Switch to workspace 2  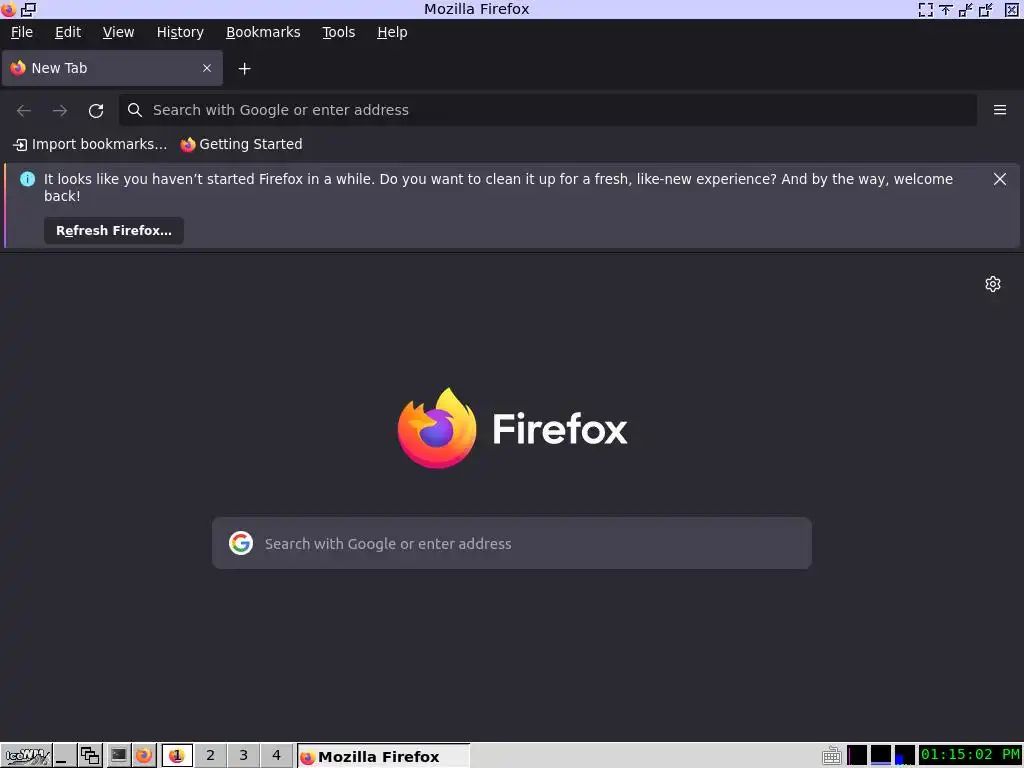click(210, 756)
